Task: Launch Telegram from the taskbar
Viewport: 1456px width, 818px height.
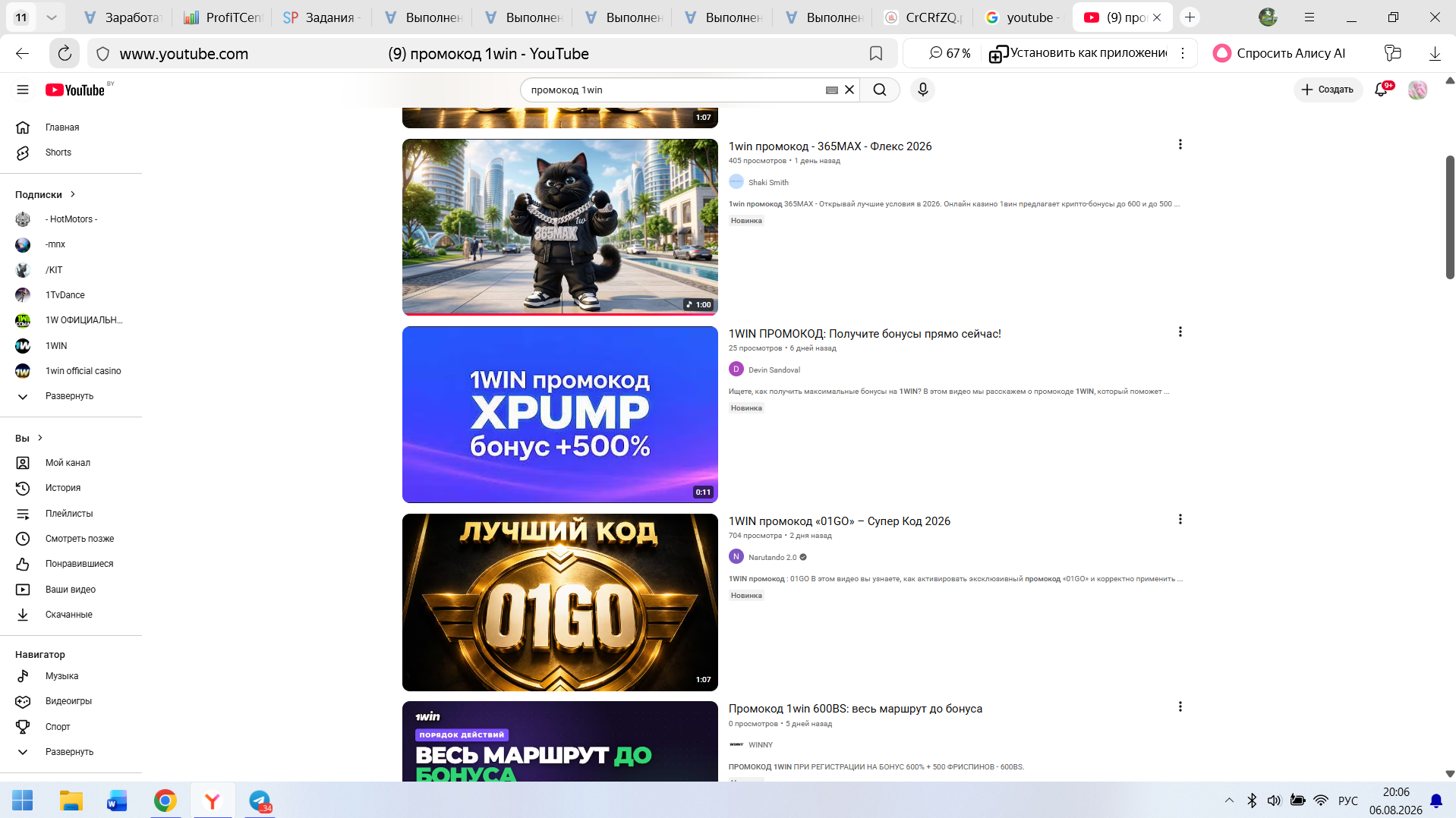Action: pyautogui.click(x=260, y=801)
